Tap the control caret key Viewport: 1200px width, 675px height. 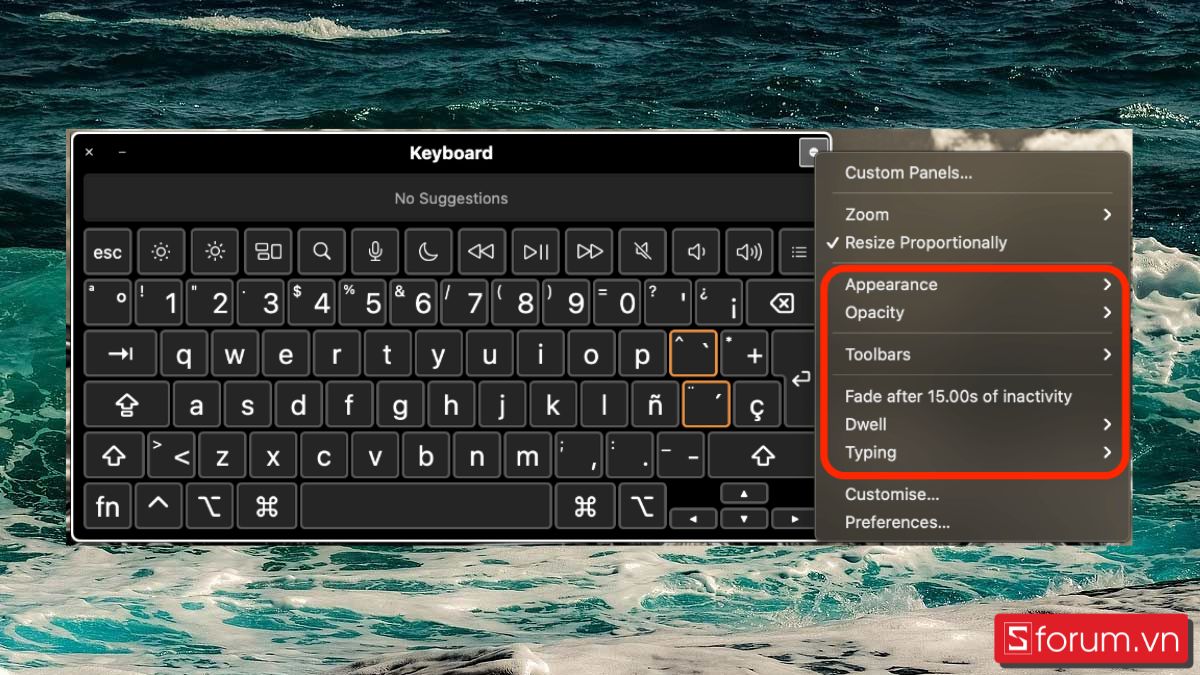[159, 507]
